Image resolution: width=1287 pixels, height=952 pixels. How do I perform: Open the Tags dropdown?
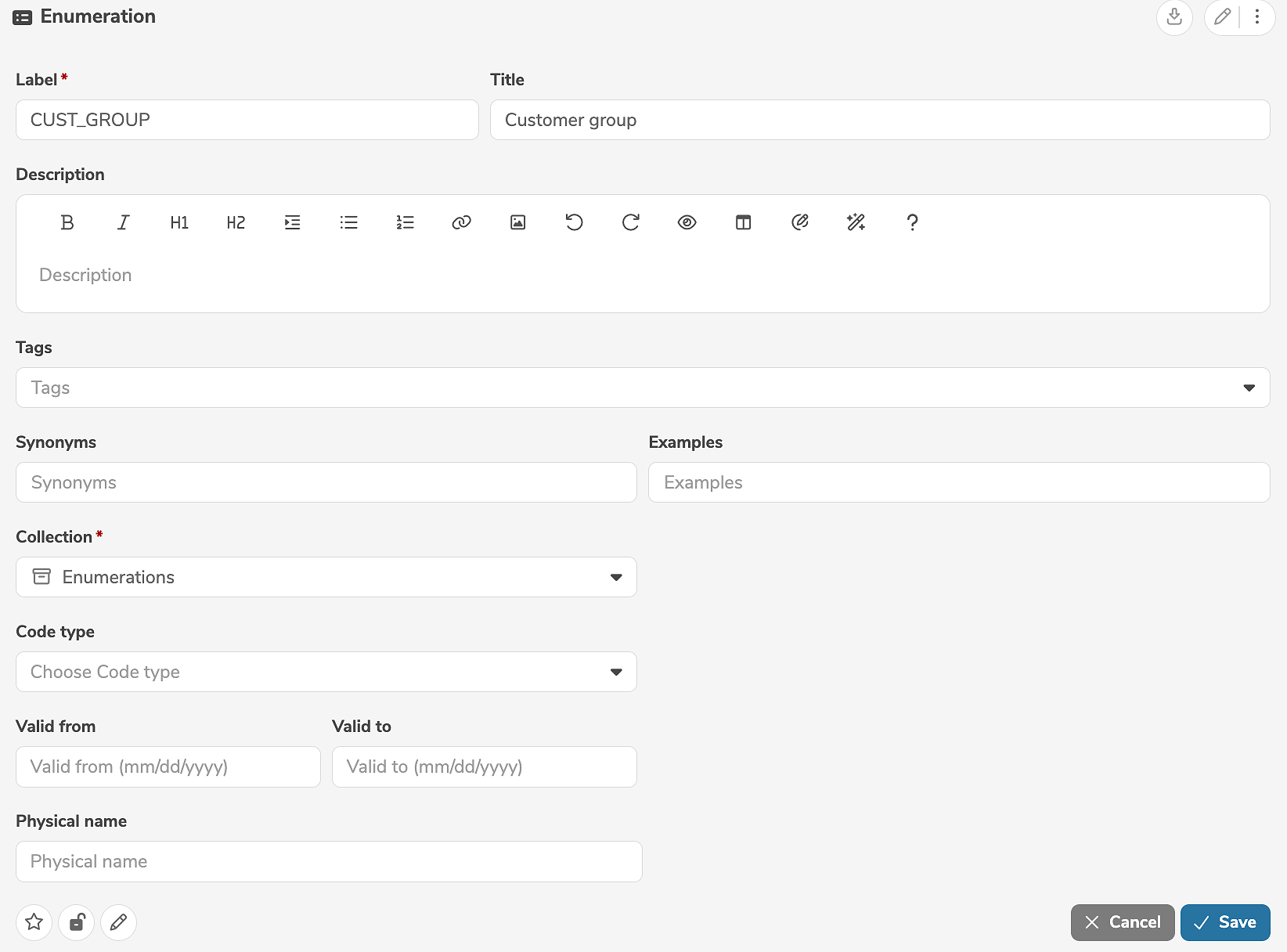pos(1249,388)
